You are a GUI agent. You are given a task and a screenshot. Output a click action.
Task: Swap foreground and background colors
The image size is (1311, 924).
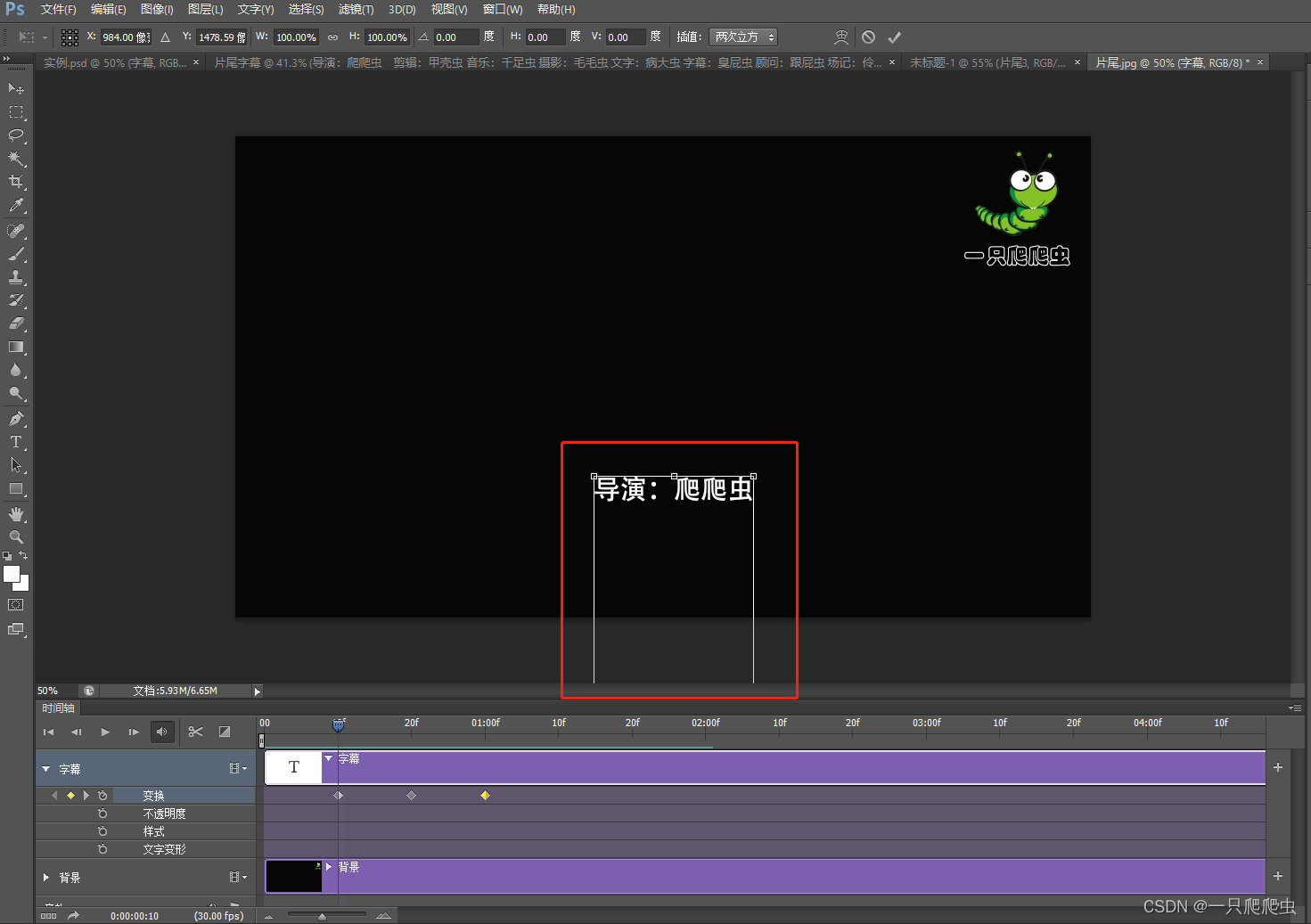[x=24, y=555]
